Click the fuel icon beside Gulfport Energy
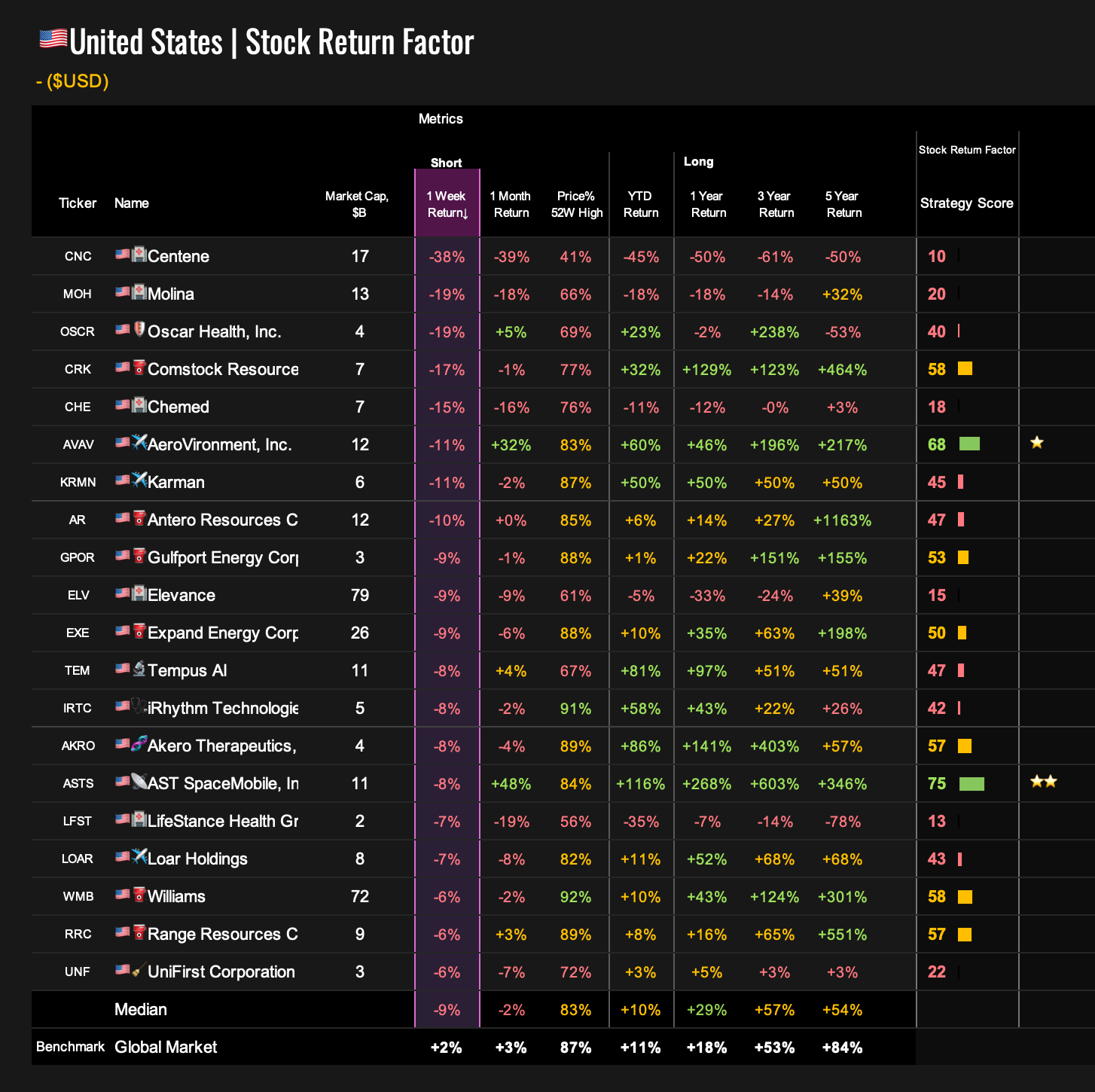 139,555
